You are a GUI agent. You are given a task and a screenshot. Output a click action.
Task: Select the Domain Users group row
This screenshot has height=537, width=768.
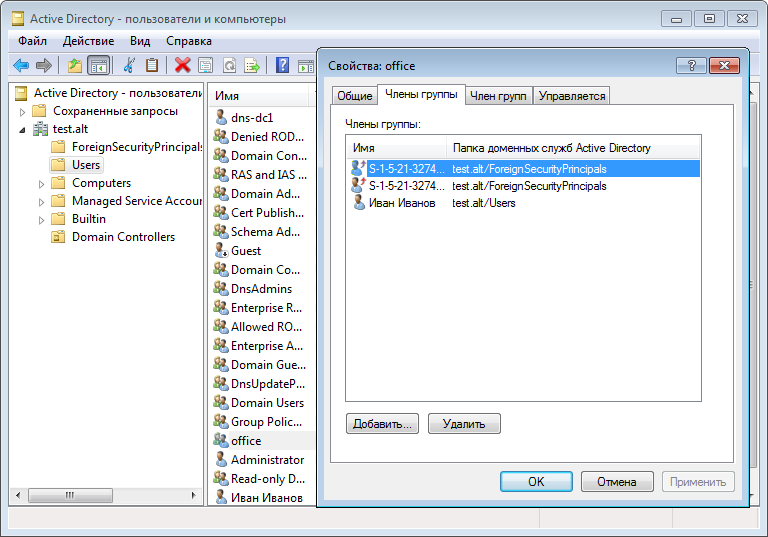[259, 403]
